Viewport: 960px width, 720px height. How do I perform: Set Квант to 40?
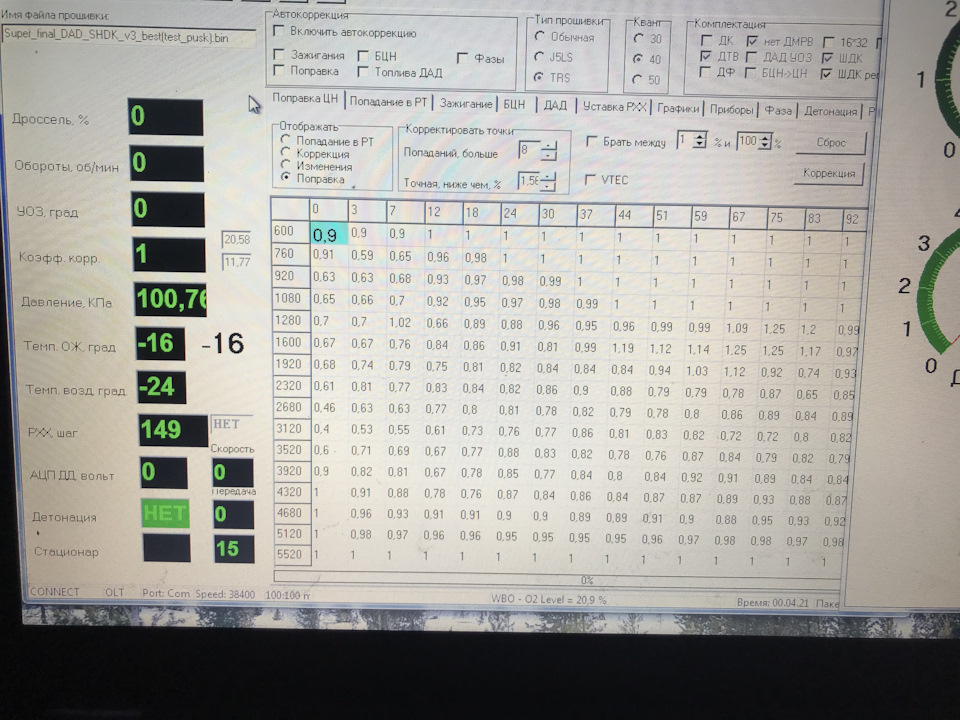(x=638, y=59)
